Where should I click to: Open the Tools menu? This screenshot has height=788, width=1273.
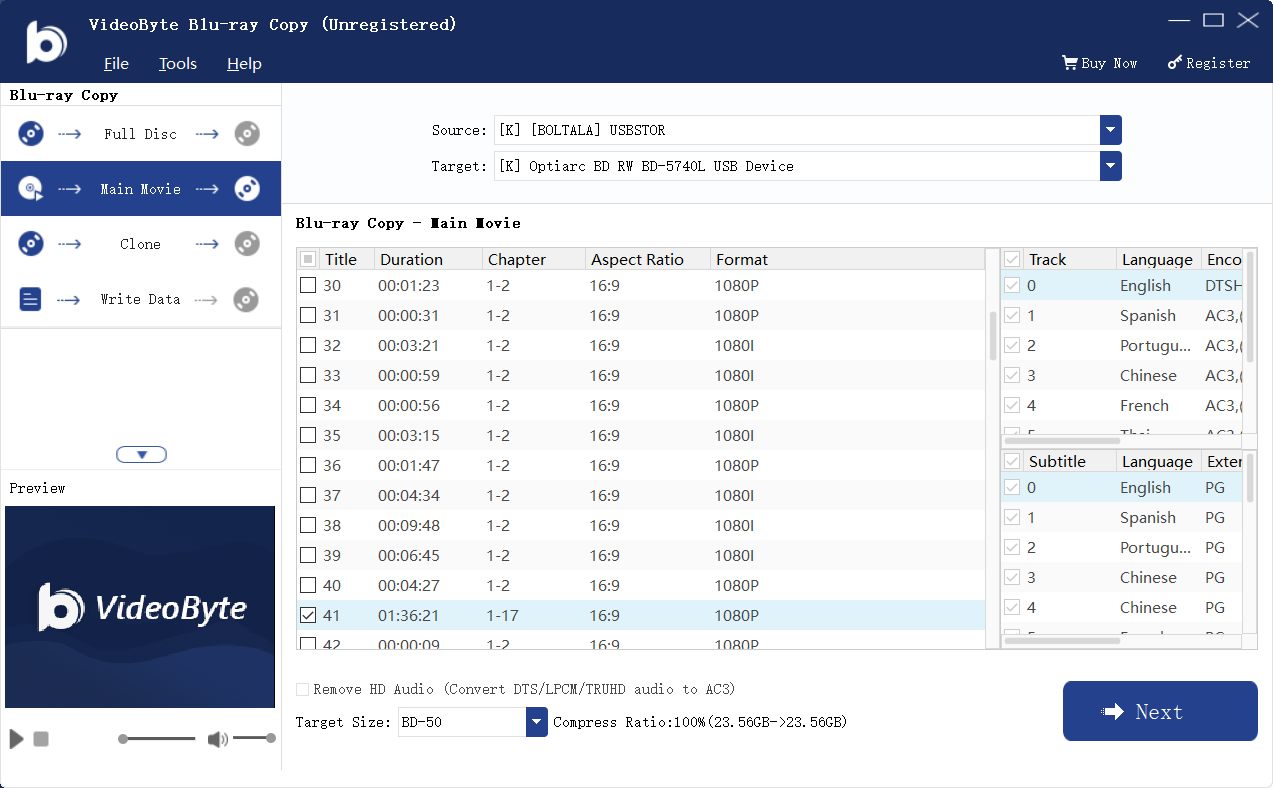tap(177, 63)
